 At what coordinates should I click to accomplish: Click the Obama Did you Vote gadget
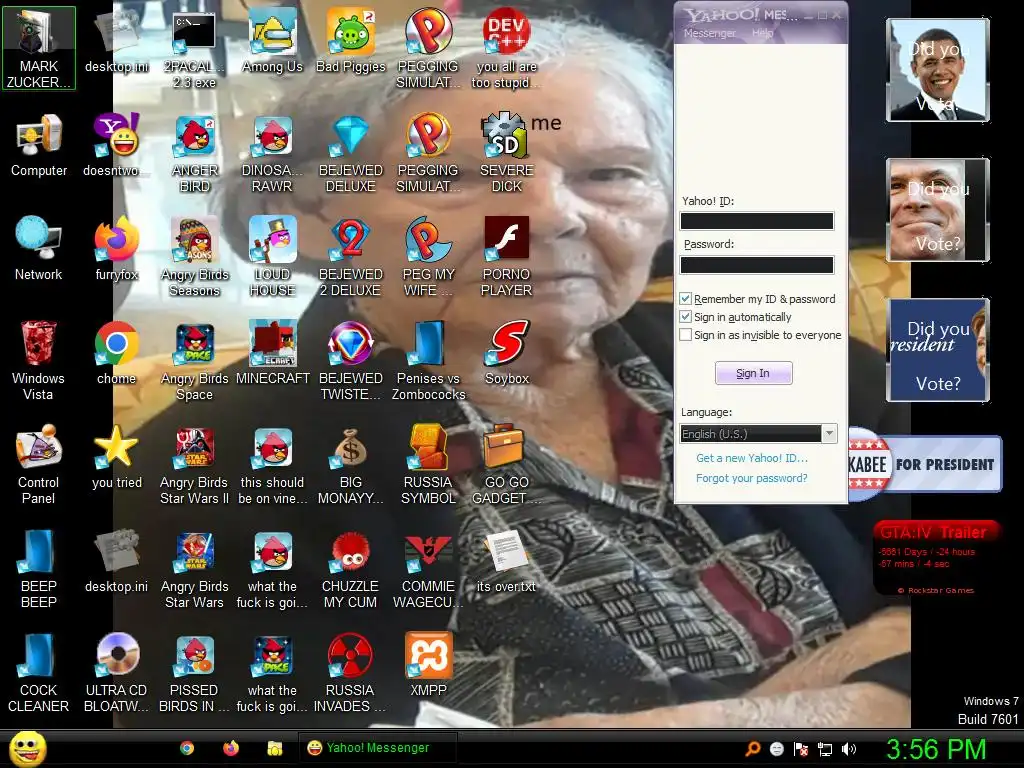coord(938,70)
